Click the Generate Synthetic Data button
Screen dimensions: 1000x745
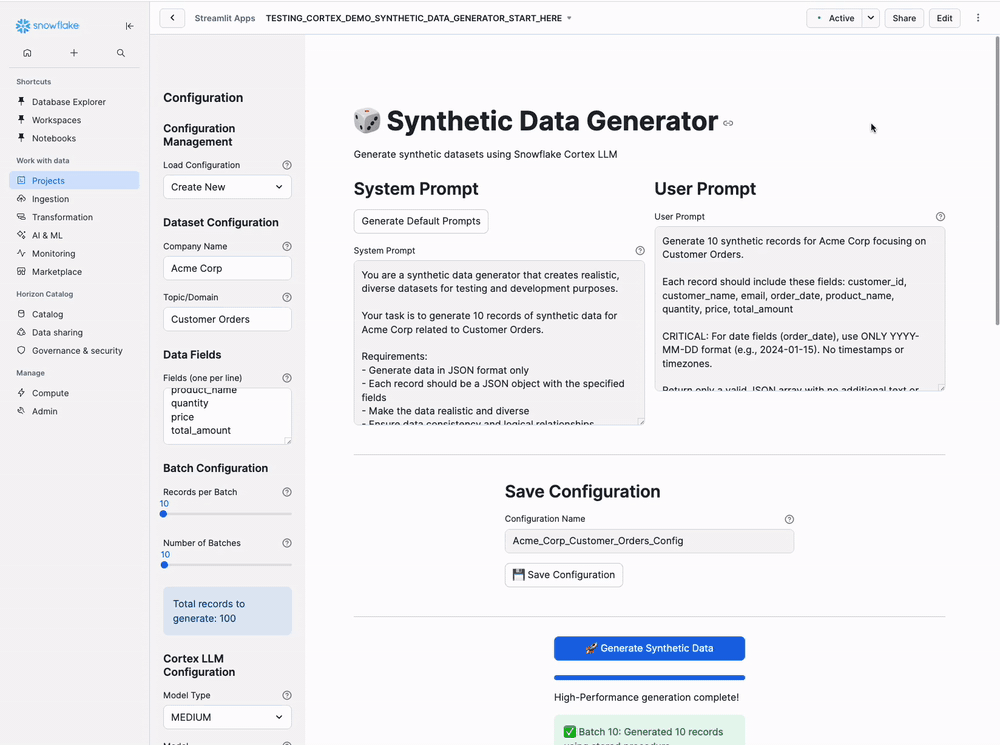tap(649, 648)
